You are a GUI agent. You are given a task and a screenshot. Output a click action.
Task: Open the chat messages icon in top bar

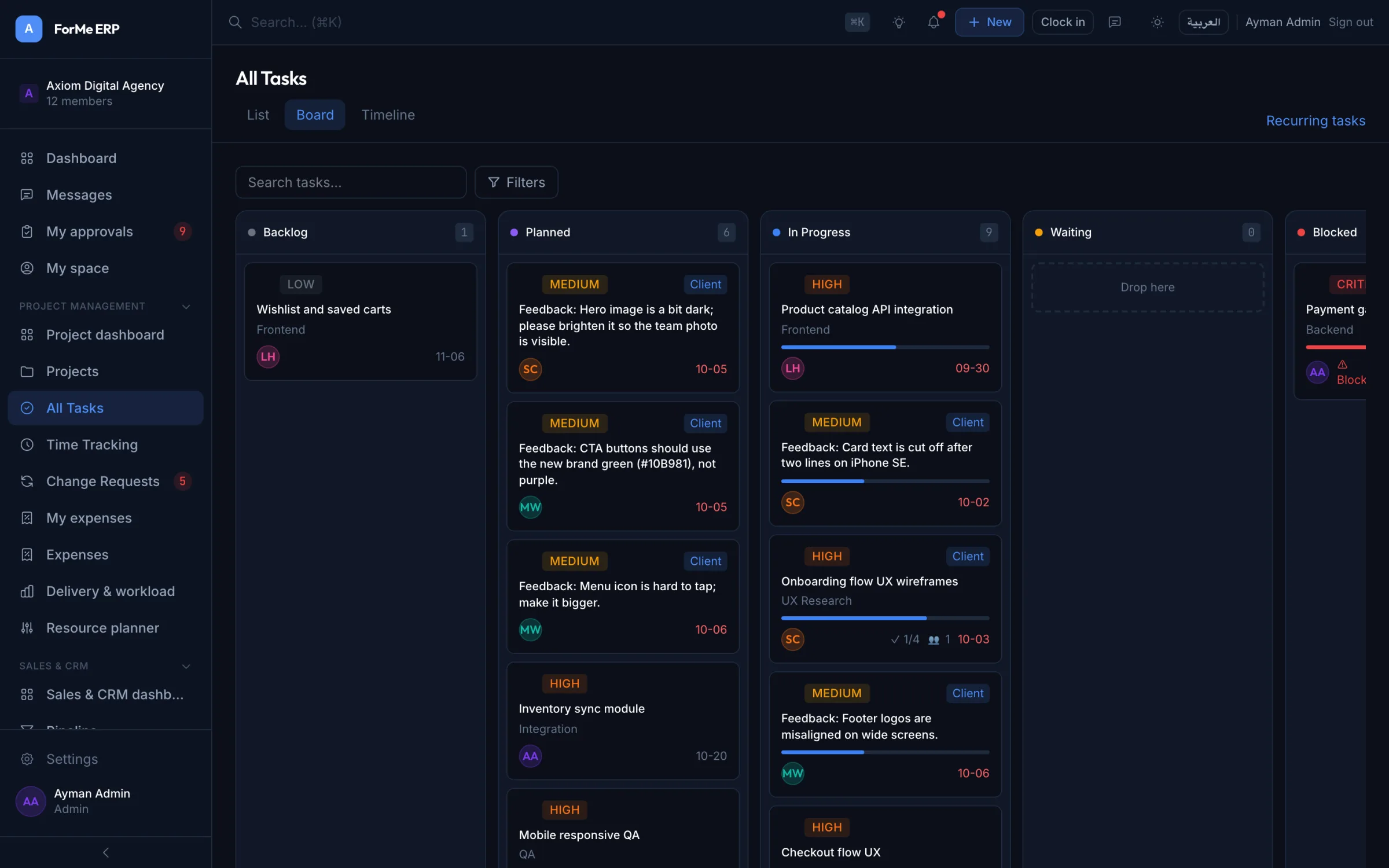(x=1115, y=22)
